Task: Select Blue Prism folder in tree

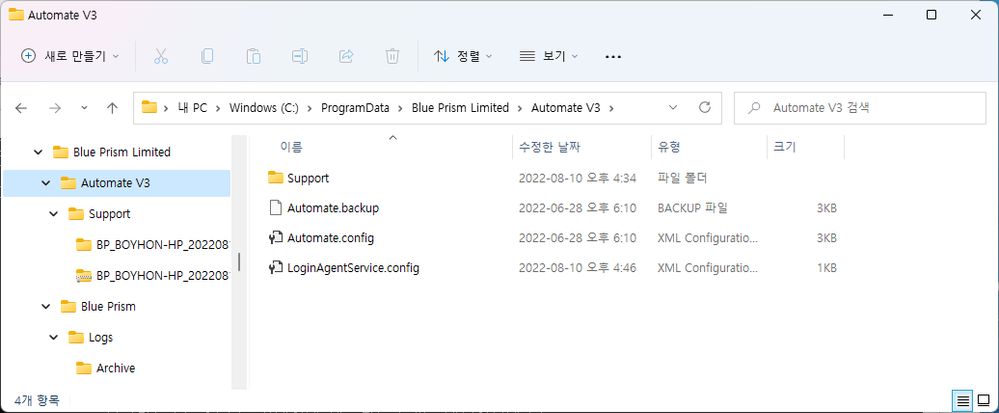Action: tap(108, 307)
